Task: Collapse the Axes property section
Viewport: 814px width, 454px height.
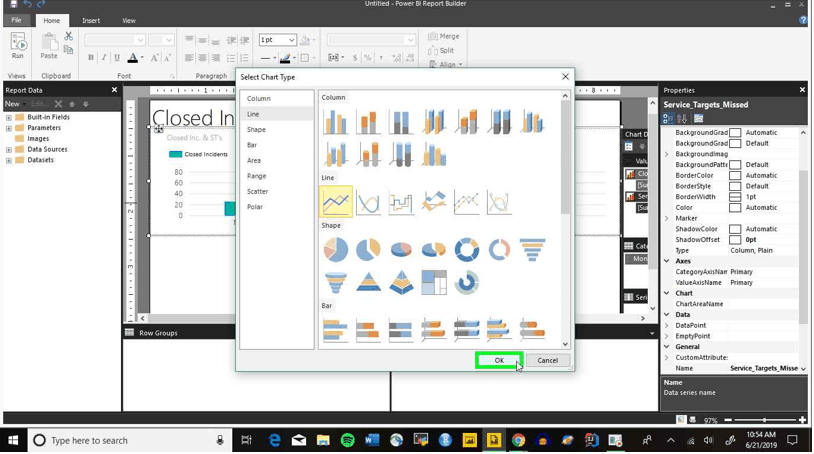Action: pos(667,261)
